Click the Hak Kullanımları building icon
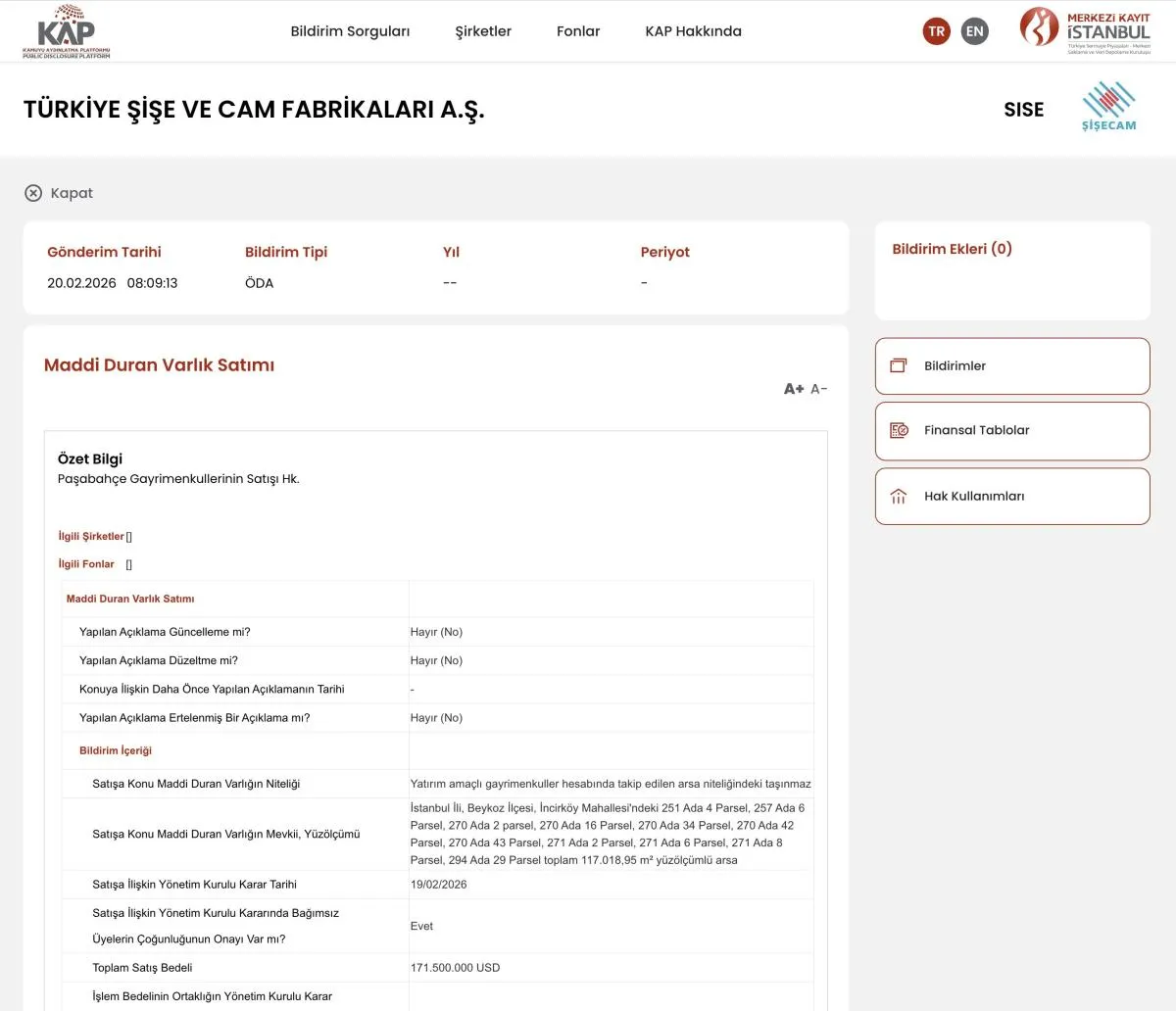This screenshot has width=1176, height=1011. [898, 497]
